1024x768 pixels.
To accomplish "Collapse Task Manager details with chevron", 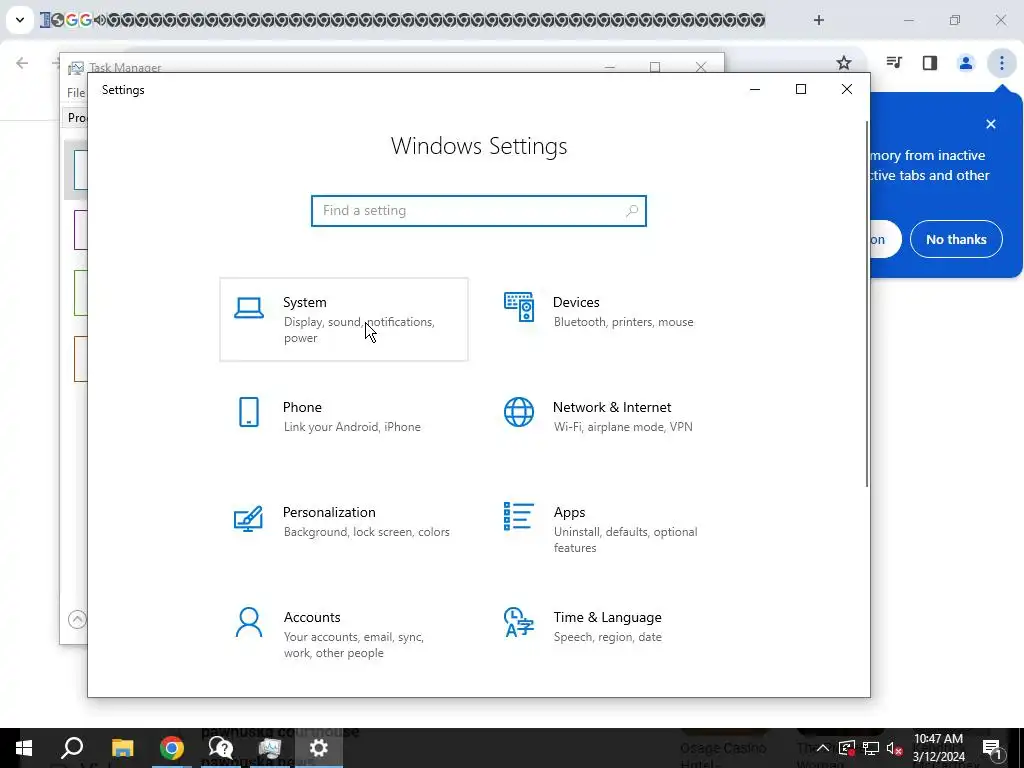I will (77, 619).
